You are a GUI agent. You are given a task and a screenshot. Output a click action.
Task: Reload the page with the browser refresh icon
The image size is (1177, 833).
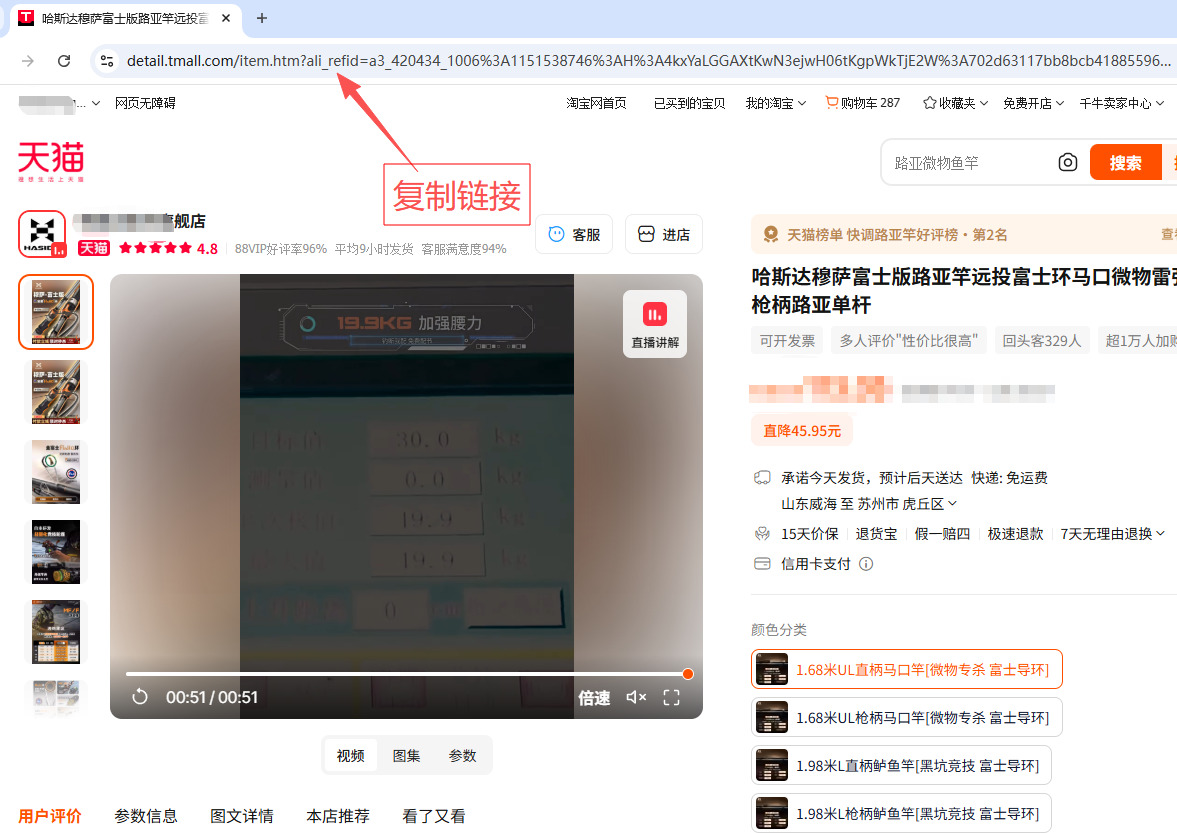click(x=64, y=61)
